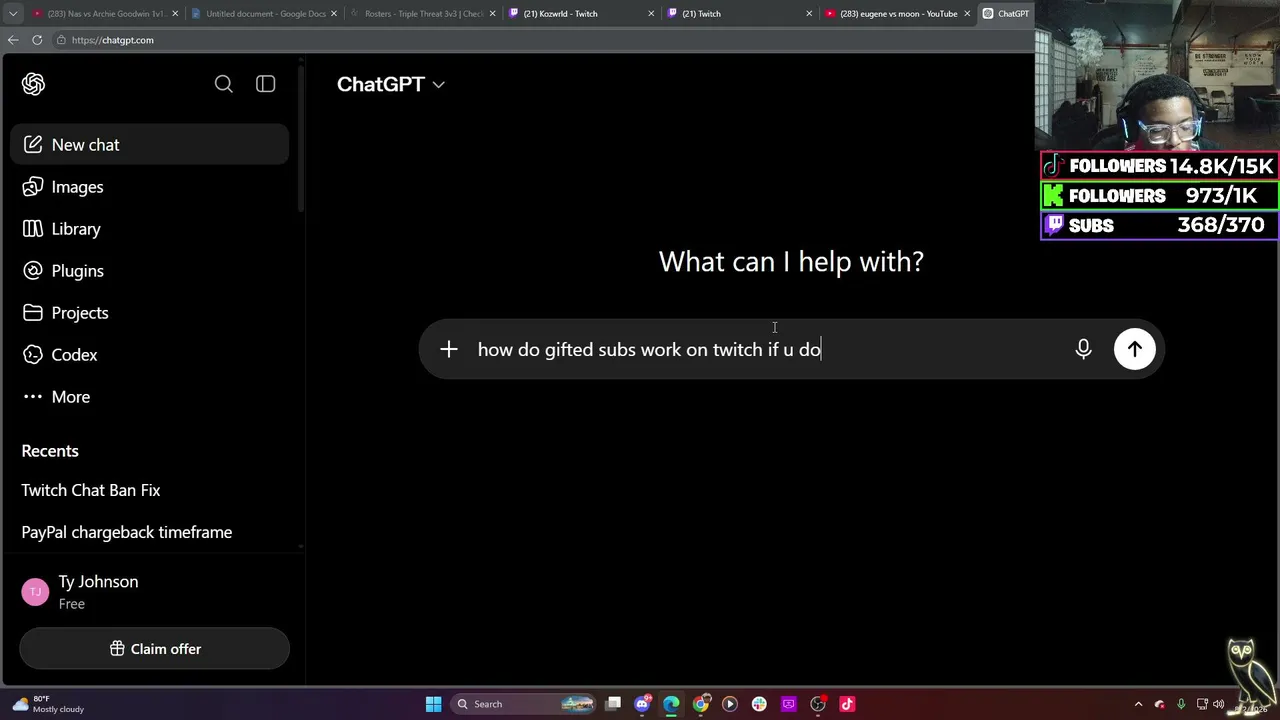
Task: Open the browser tab search dropdown arrow
Action: (13, 14)
